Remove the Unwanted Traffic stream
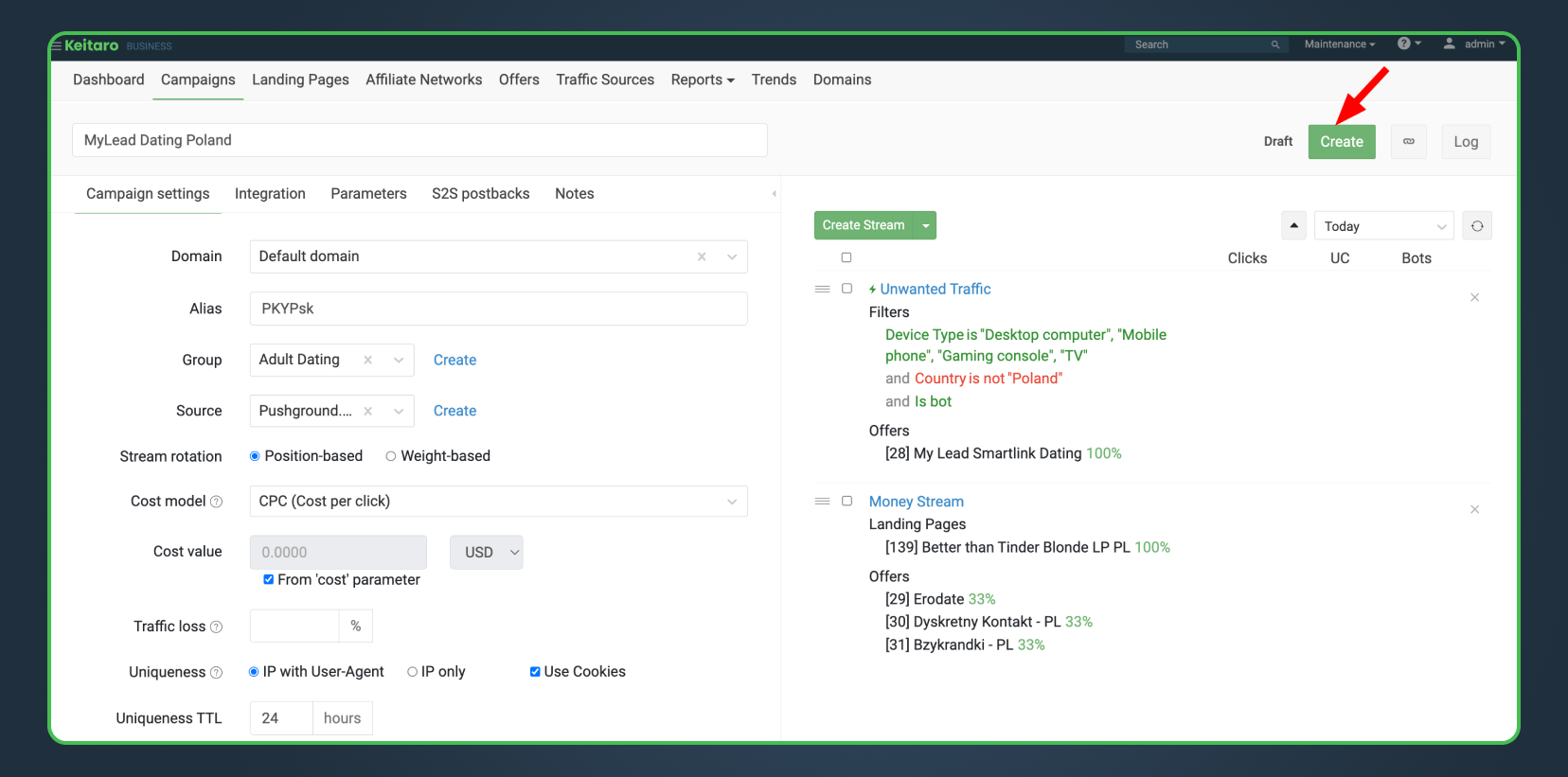Viewport: 1568px width, 777px height. pyautogui.click(x=1474, y=297)
